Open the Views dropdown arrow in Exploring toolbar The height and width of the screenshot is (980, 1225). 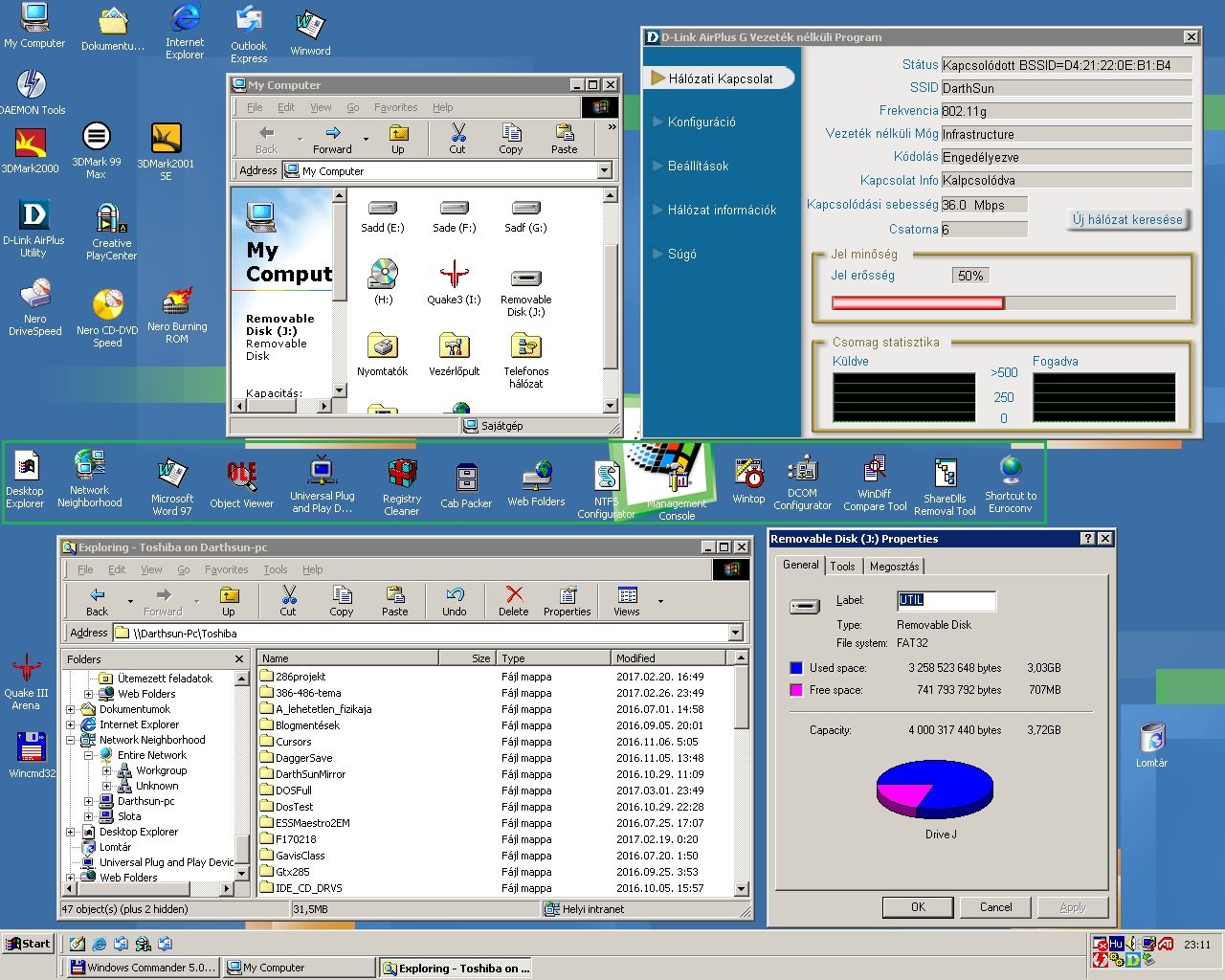(x=660, y=601)
